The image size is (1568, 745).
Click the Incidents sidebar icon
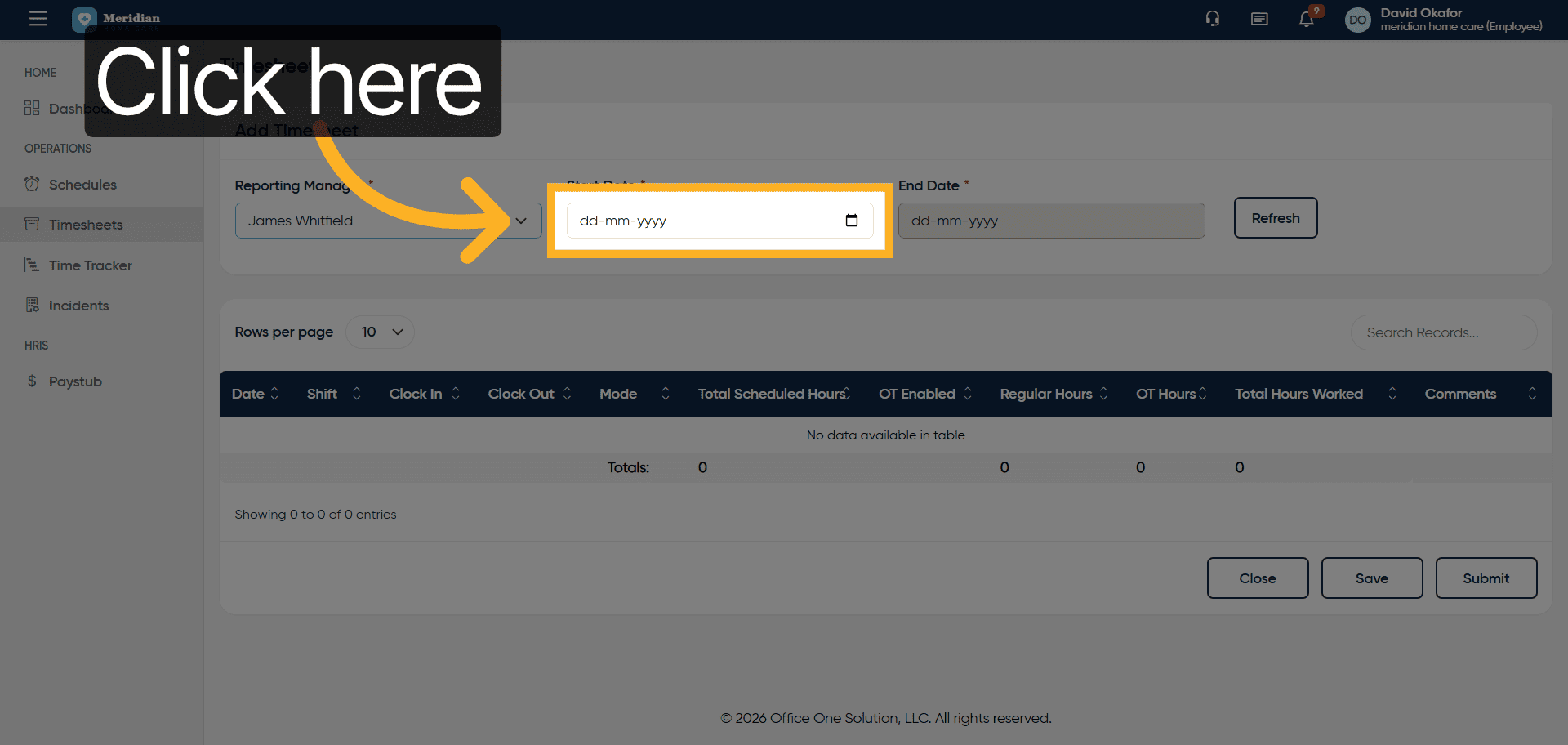[x=32, y=306]
